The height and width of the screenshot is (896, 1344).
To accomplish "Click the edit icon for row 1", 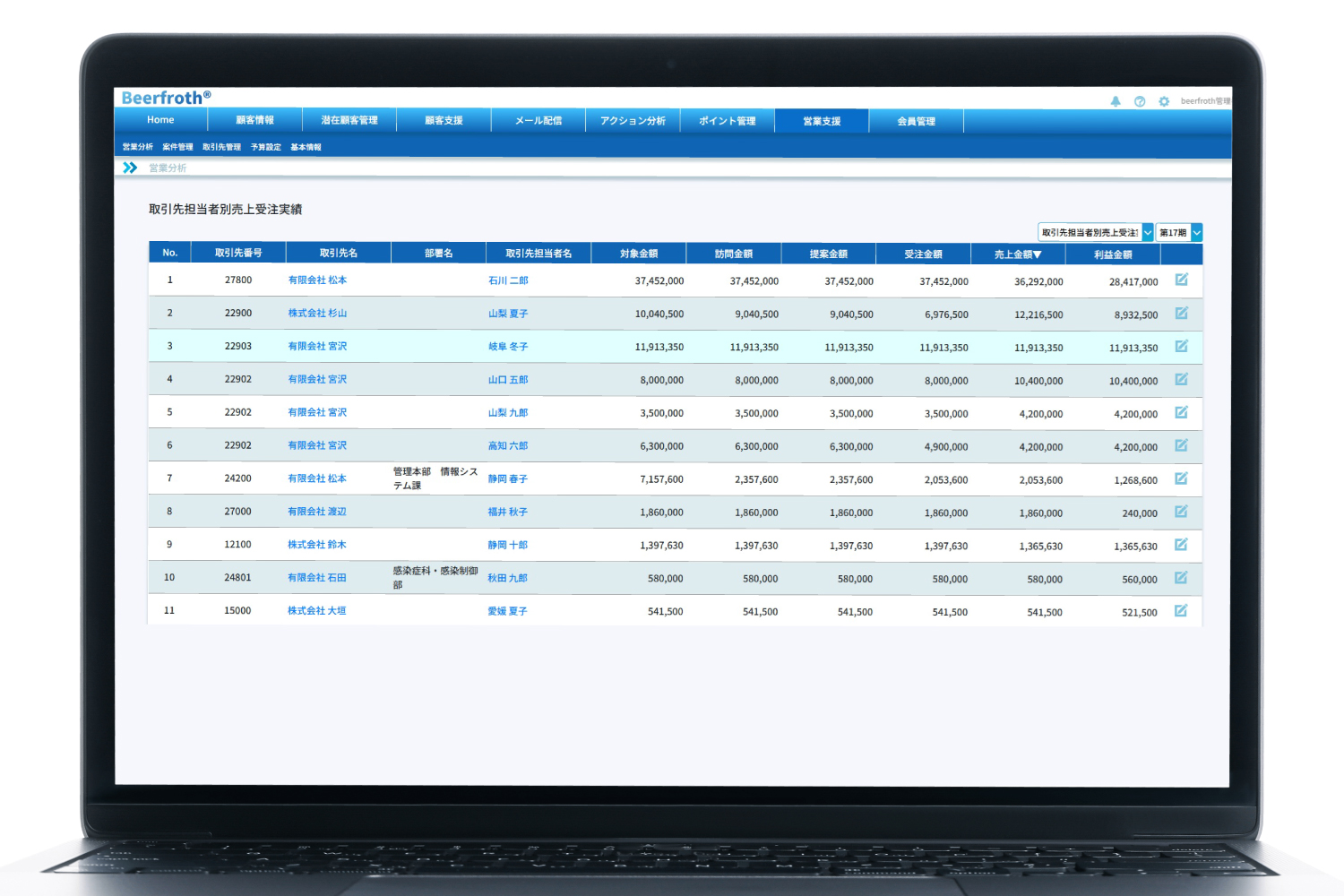I will (x=1181, y=280).
